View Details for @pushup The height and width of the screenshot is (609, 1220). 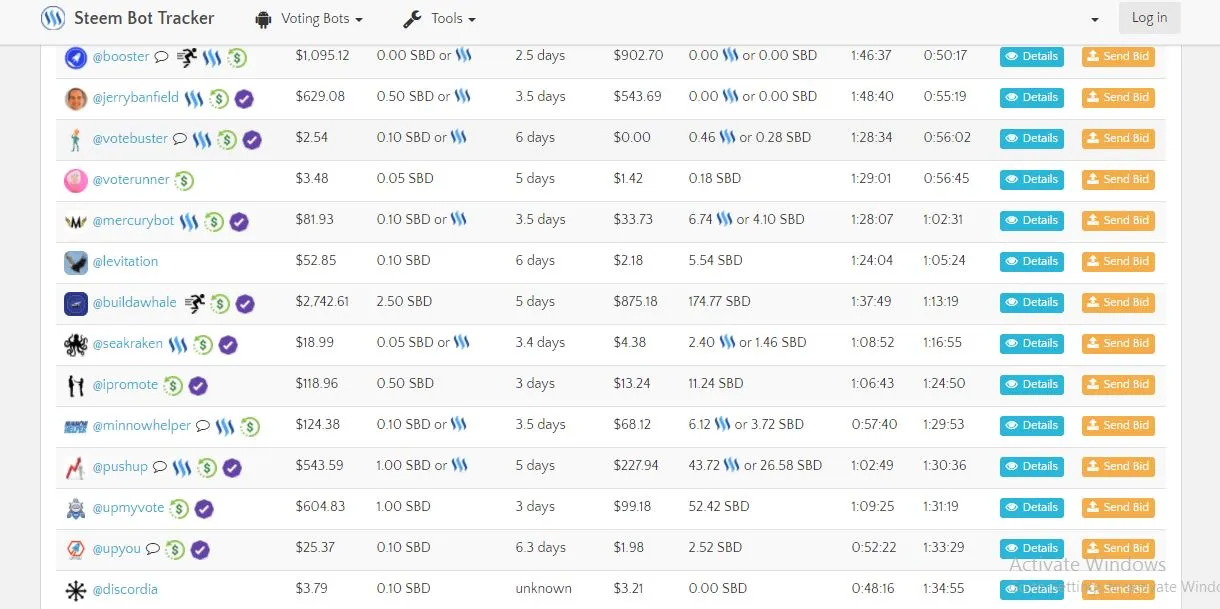point(1032,467)
